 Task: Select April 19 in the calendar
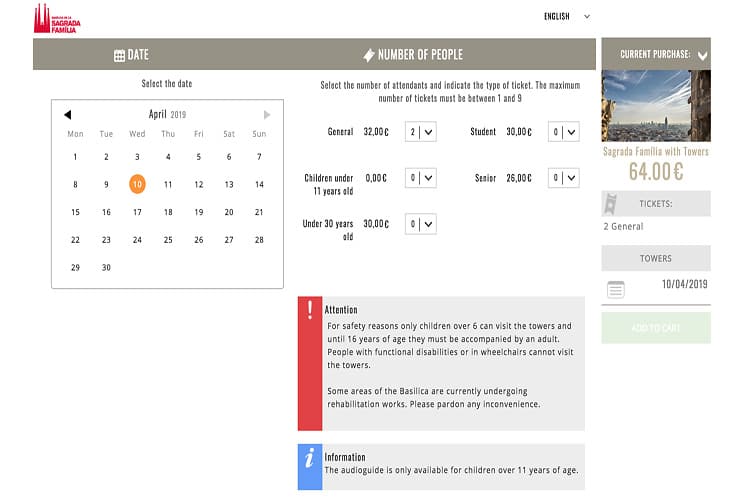coord(199,212)
